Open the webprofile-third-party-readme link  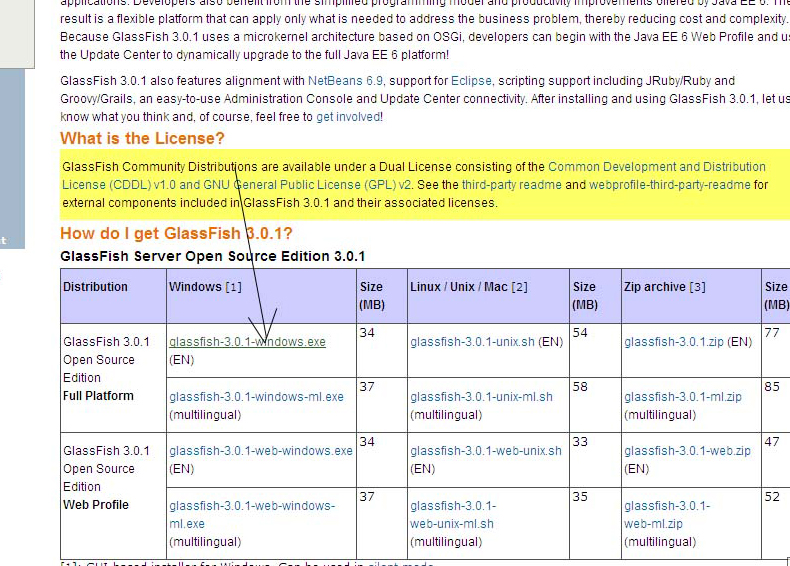pos(670,185)
